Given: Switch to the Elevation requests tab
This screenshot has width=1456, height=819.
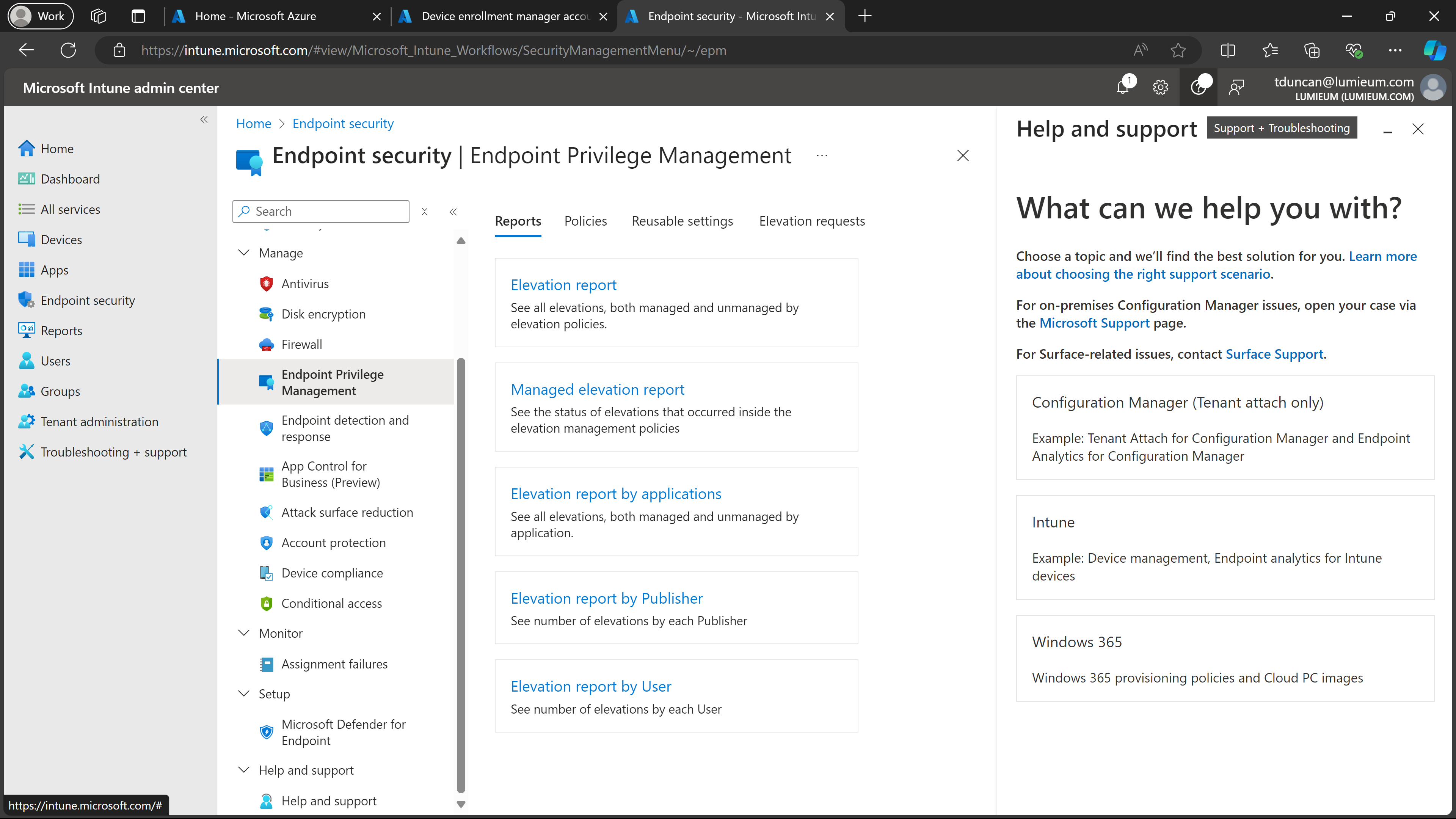Looking at the screenshot, I should 812,221.
